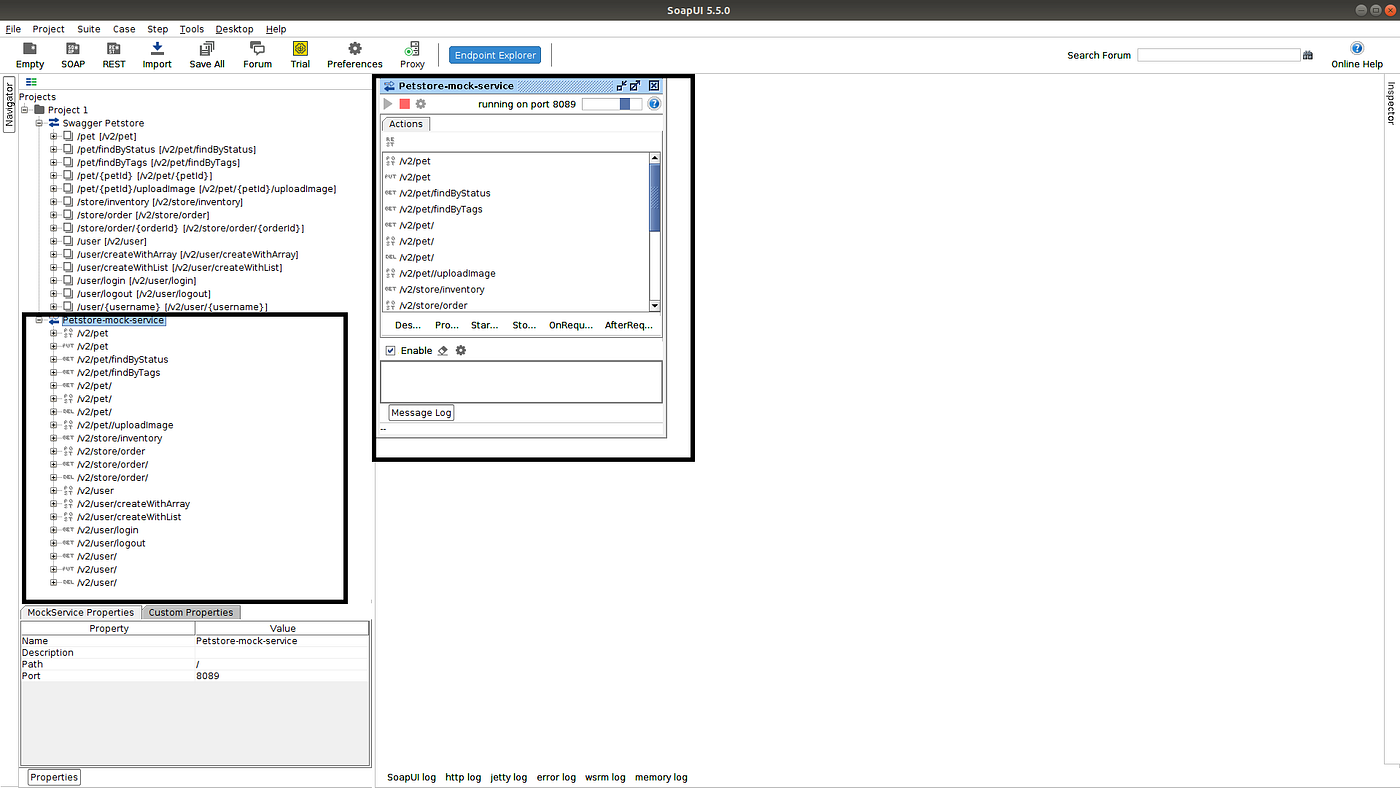Open the Inspector side tab
1400x788 pixels.
click(x=1391, y=104)
